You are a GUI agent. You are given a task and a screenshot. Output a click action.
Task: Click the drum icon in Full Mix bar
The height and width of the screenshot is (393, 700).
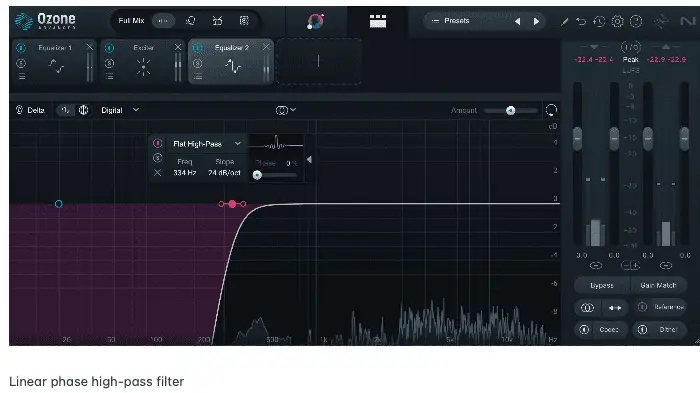[x=217, y=21]
